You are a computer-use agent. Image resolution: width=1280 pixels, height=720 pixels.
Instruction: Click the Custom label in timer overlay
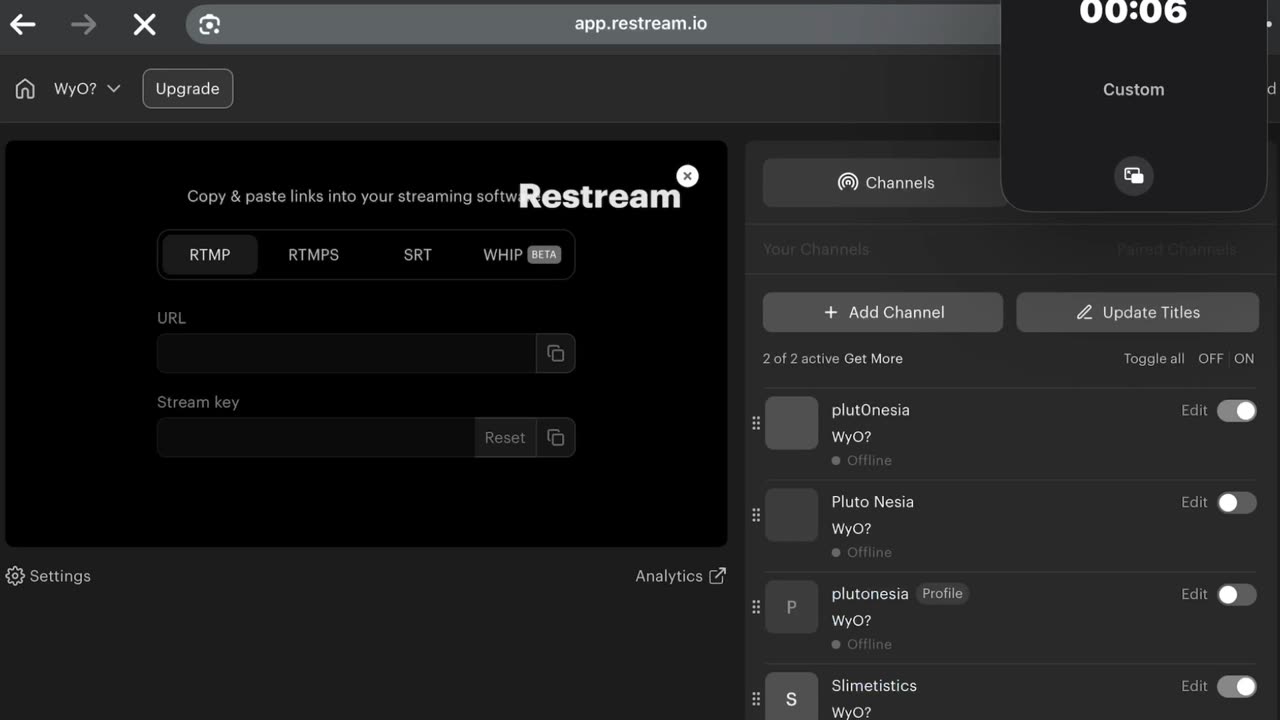coord(1133,90)
